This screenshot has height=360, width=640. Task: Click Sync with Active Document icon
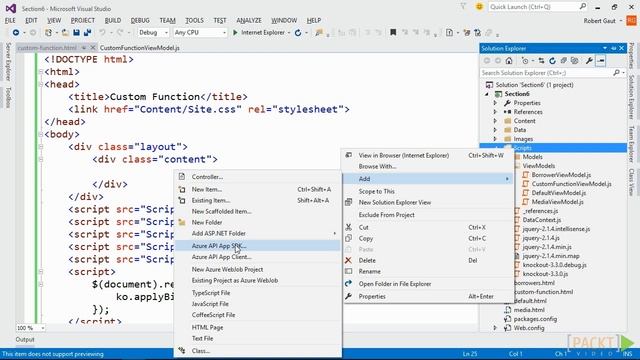coord(541,61)
